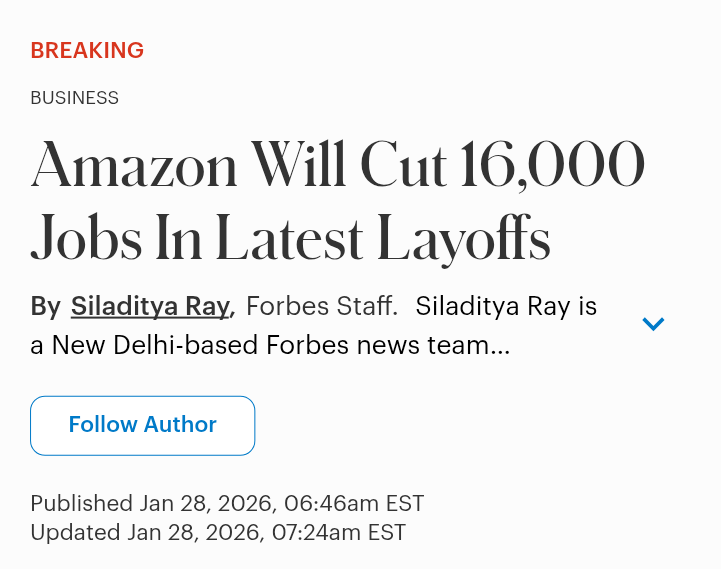Screen dimensions: 721x569
Task: Click the red BREAKING label
Action: 87,50
